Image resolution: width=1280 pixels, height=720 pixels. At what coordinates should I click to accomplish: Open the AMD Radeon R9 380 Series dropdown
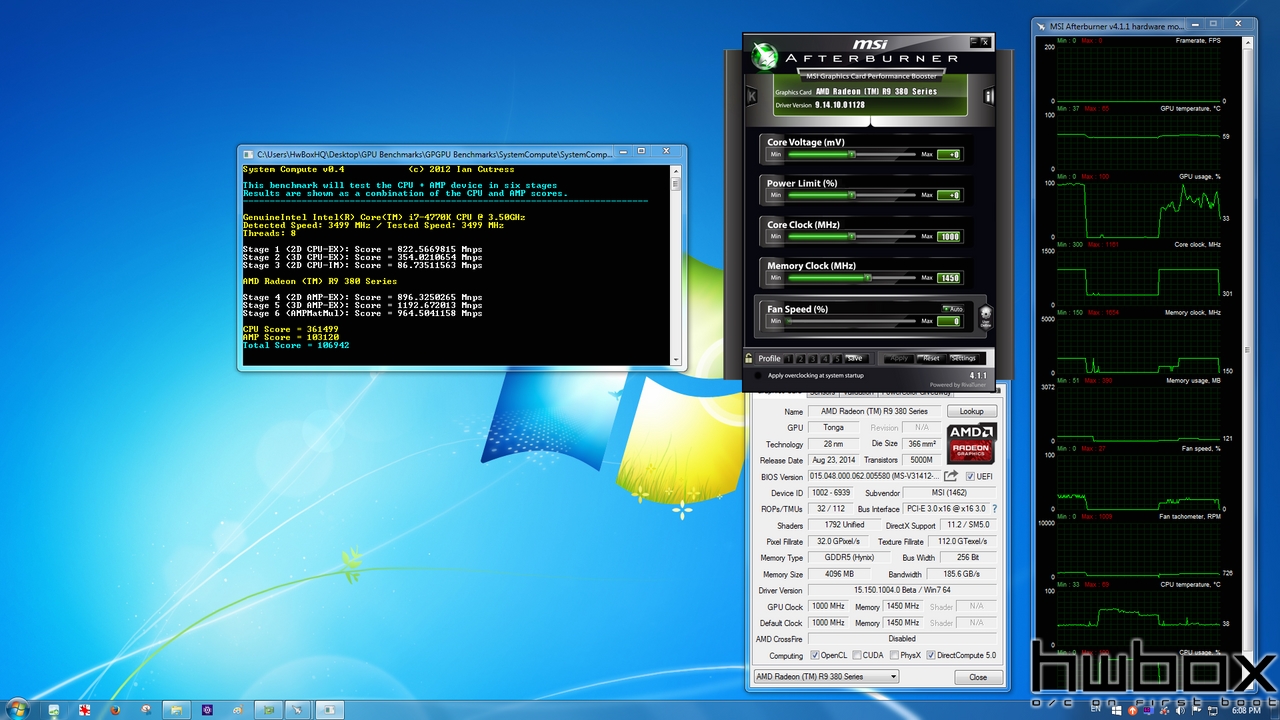coord(826,676)
